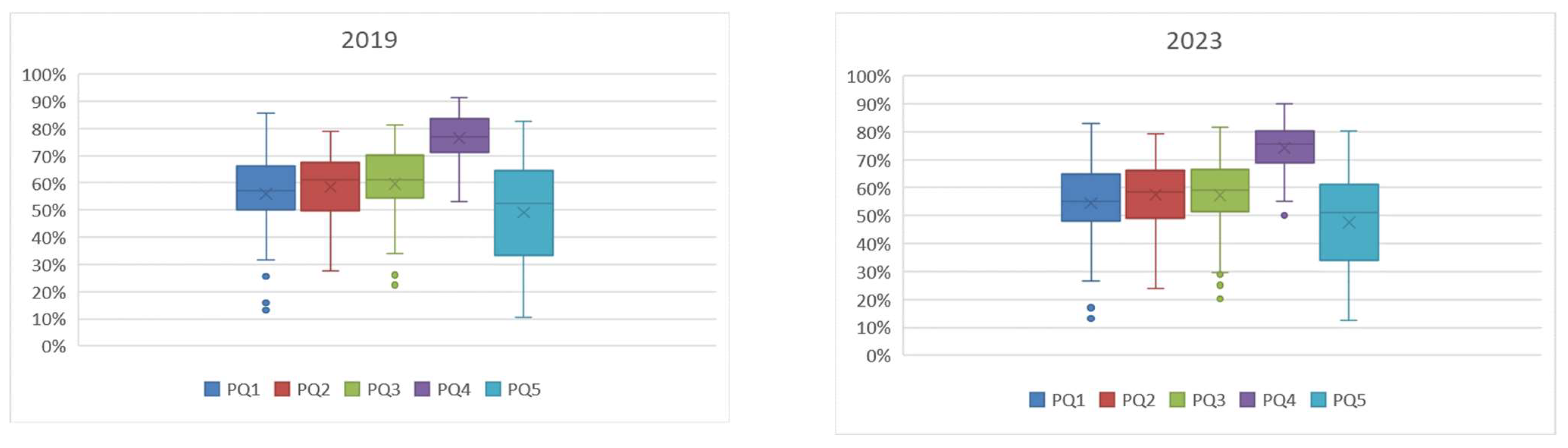Click the teal PQ5 legend swatch in 2019 chart

click(x=493, y=389)
